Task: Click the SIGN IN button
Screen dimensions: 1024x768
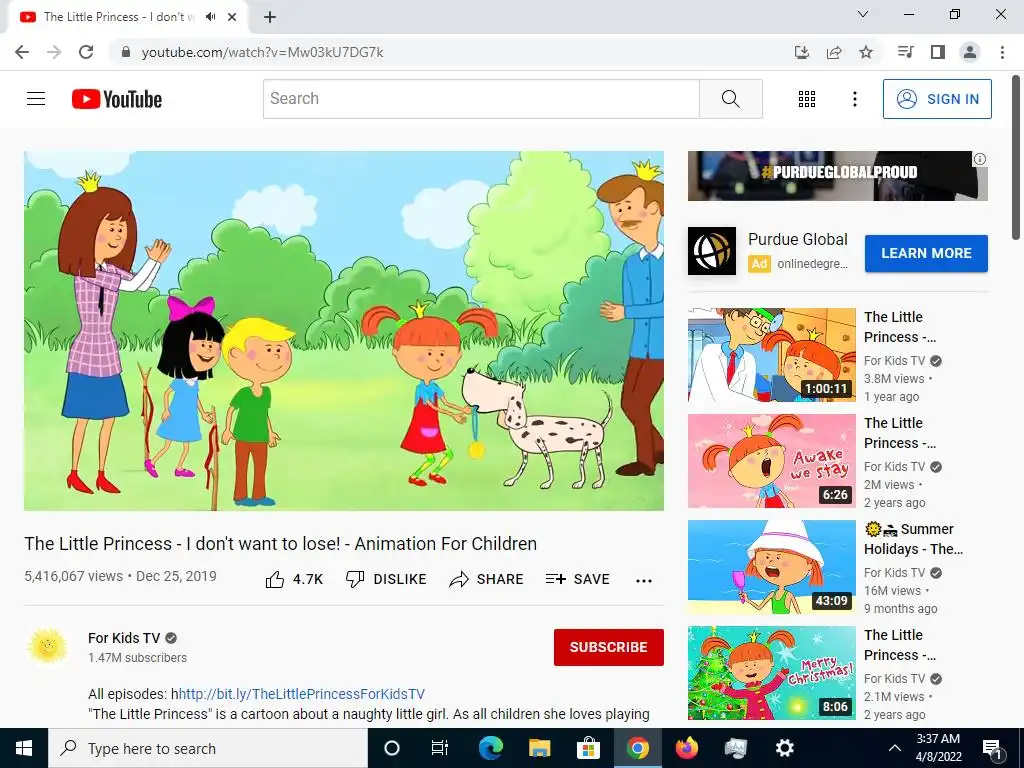Action: tap(937, 99)
